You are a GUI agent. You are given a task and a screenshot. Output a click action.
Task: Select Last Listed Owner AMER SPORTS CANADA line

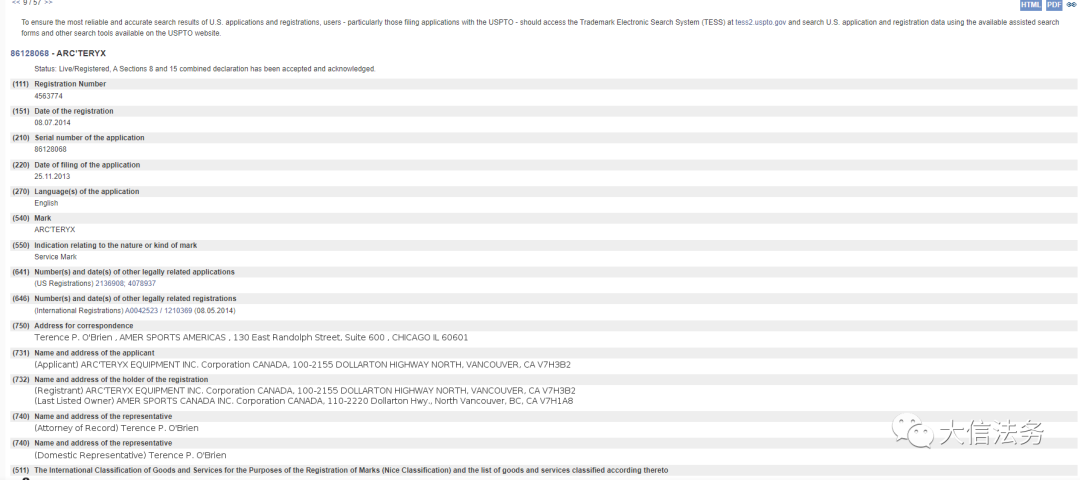[304, 401]
